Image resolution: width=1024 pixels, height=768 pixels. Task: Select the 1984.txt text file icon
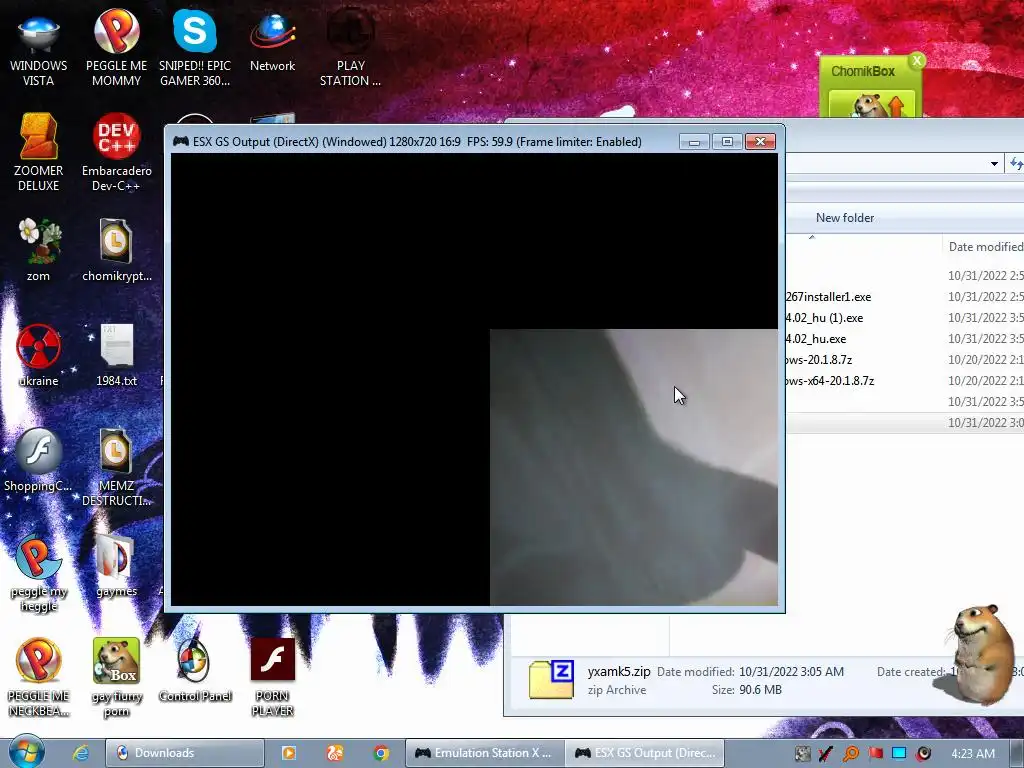pyautogui.click(x=116, y=356)
